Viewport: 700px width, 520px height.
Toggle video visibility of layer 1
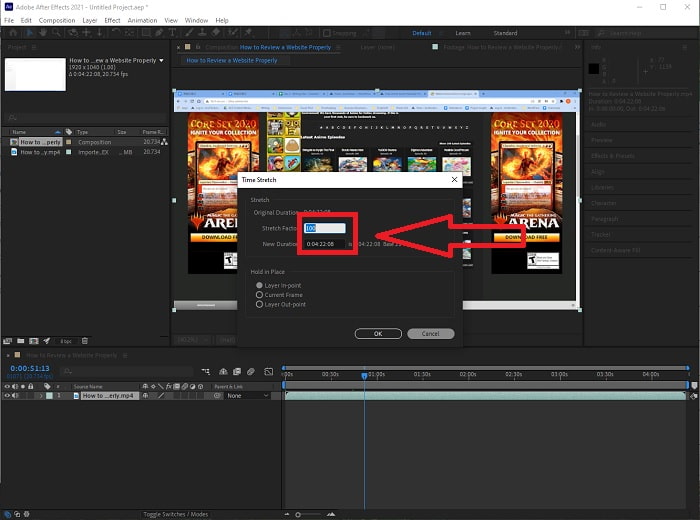pos(7,396)
